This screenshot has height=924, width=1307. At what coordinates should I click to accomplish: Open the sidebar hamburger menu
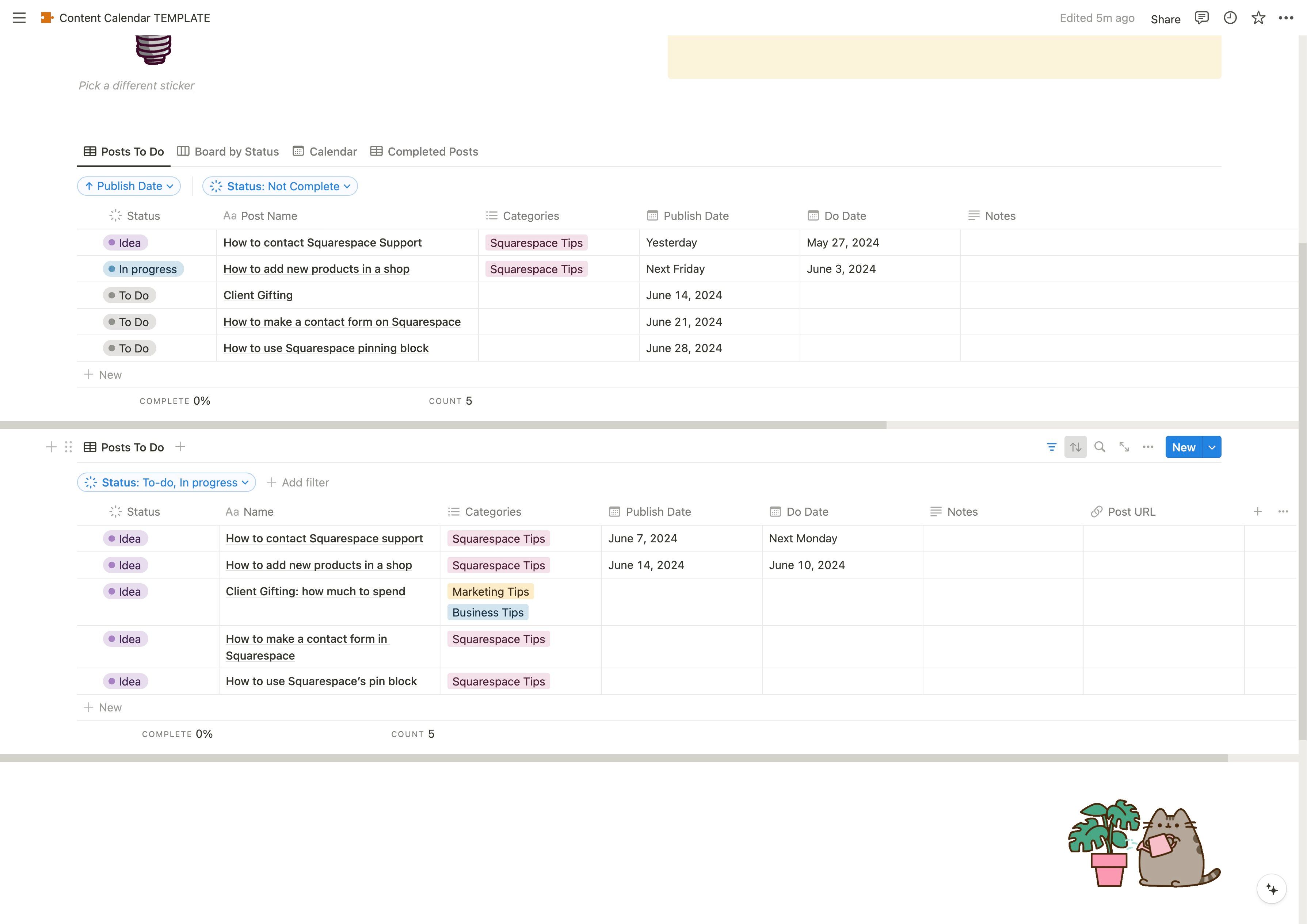(19, 18)
